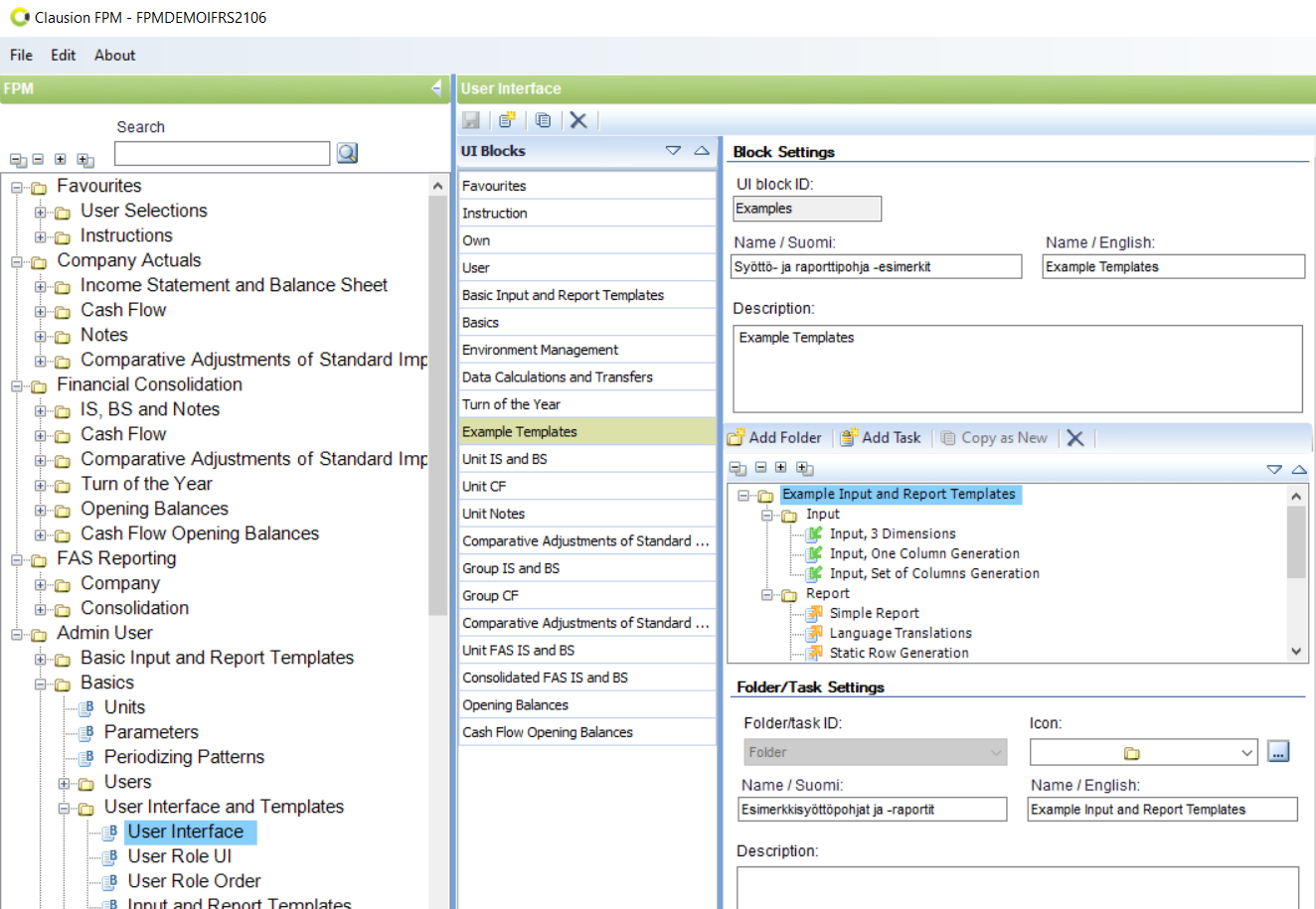Move UI block up with the up triangle
This screenshot has width=1316, height=909.
pyautogui.click(x=702, y=151)
